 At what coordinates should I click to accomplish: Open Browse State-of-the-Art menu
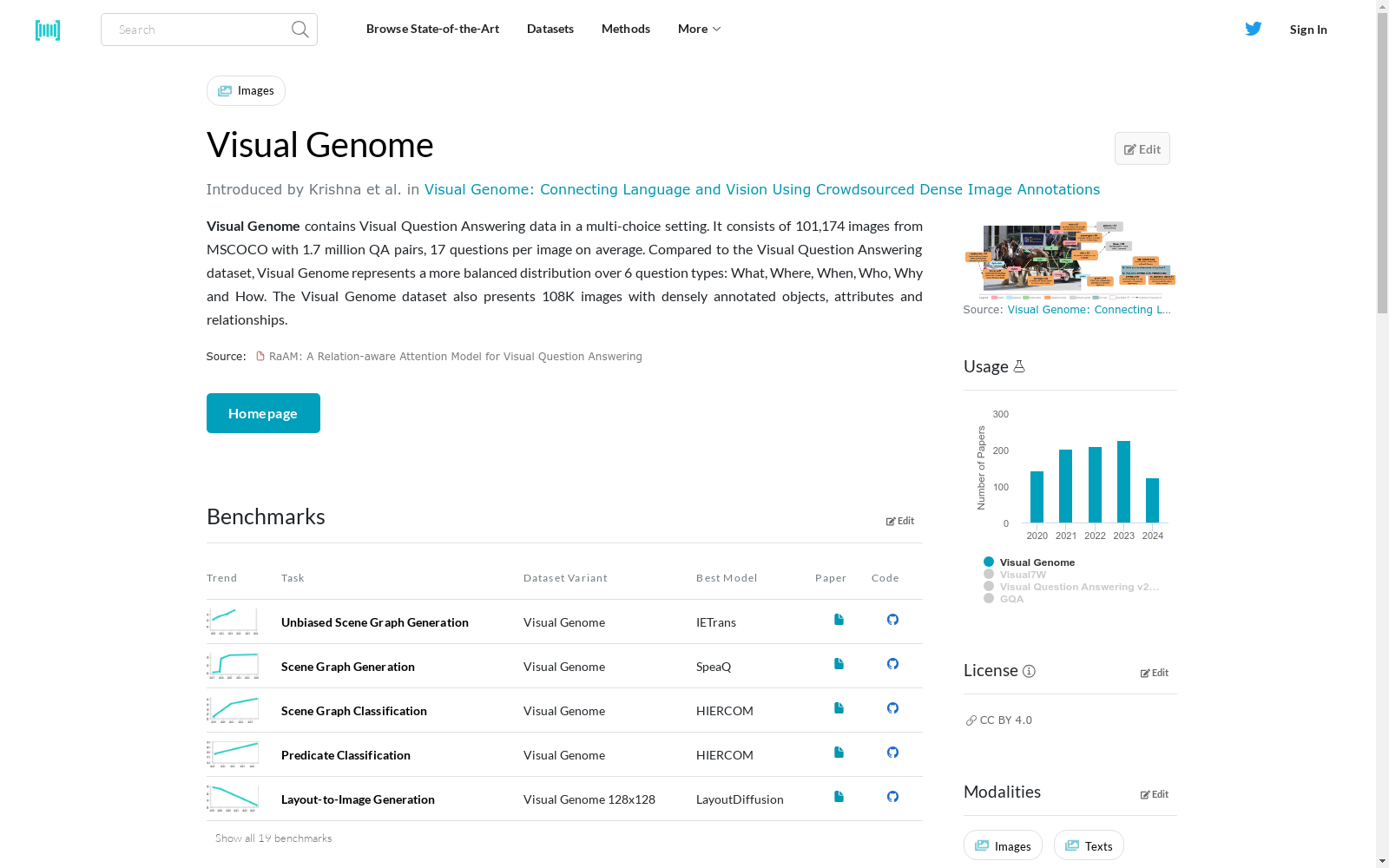432,29
